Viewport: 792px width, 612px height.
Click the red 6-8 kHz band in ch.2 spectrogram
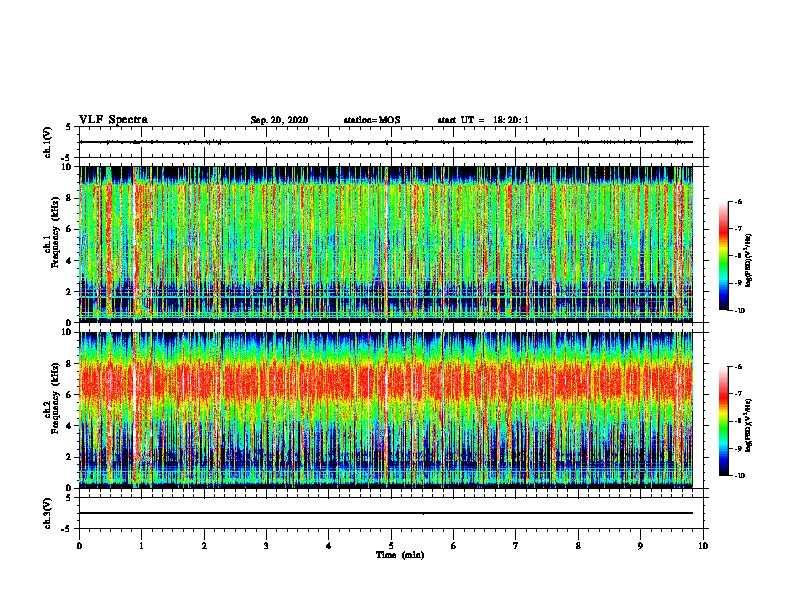(386, 381)
